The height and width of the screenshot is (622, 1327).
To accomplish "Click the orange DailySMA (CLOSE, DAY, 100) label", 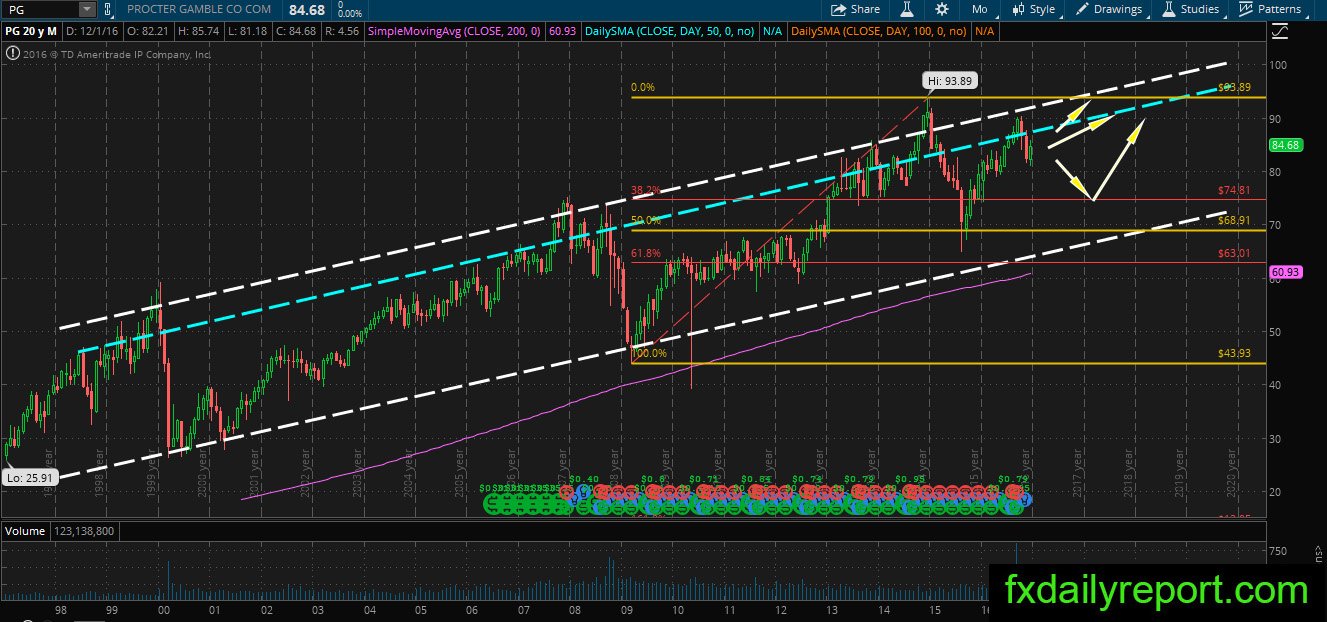I will click(x=880, y=32).
